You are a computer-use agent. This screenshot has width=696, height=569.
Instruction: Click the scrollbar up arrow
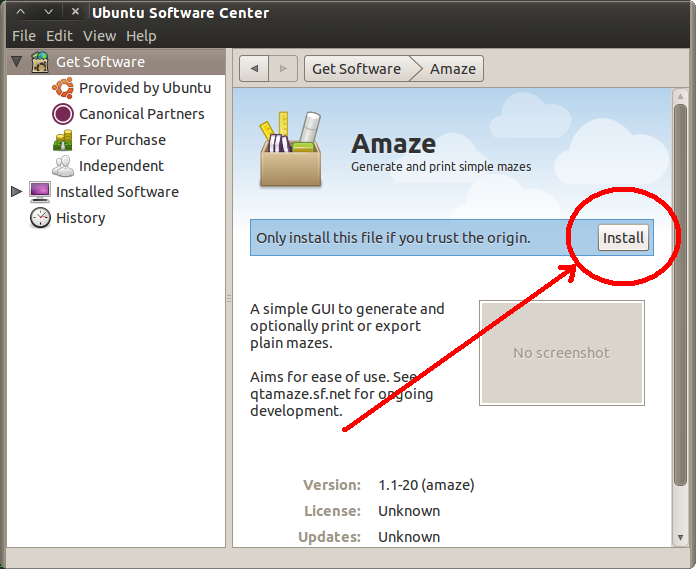coord(680,96)
